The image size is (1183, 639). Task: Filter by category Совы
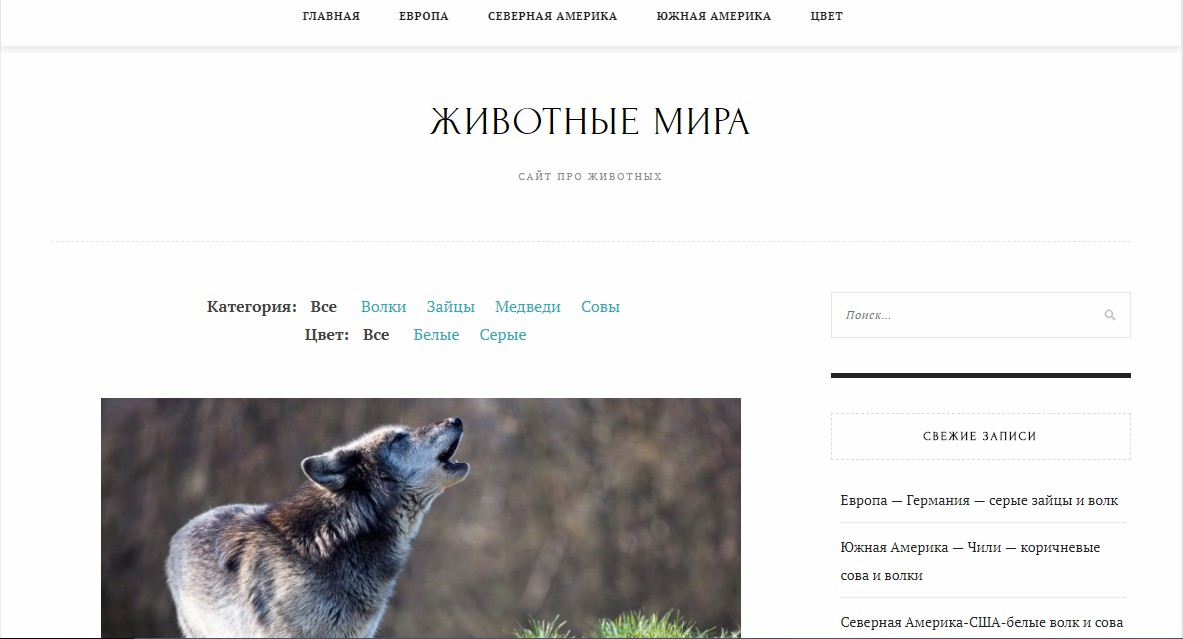pos(601,307)
